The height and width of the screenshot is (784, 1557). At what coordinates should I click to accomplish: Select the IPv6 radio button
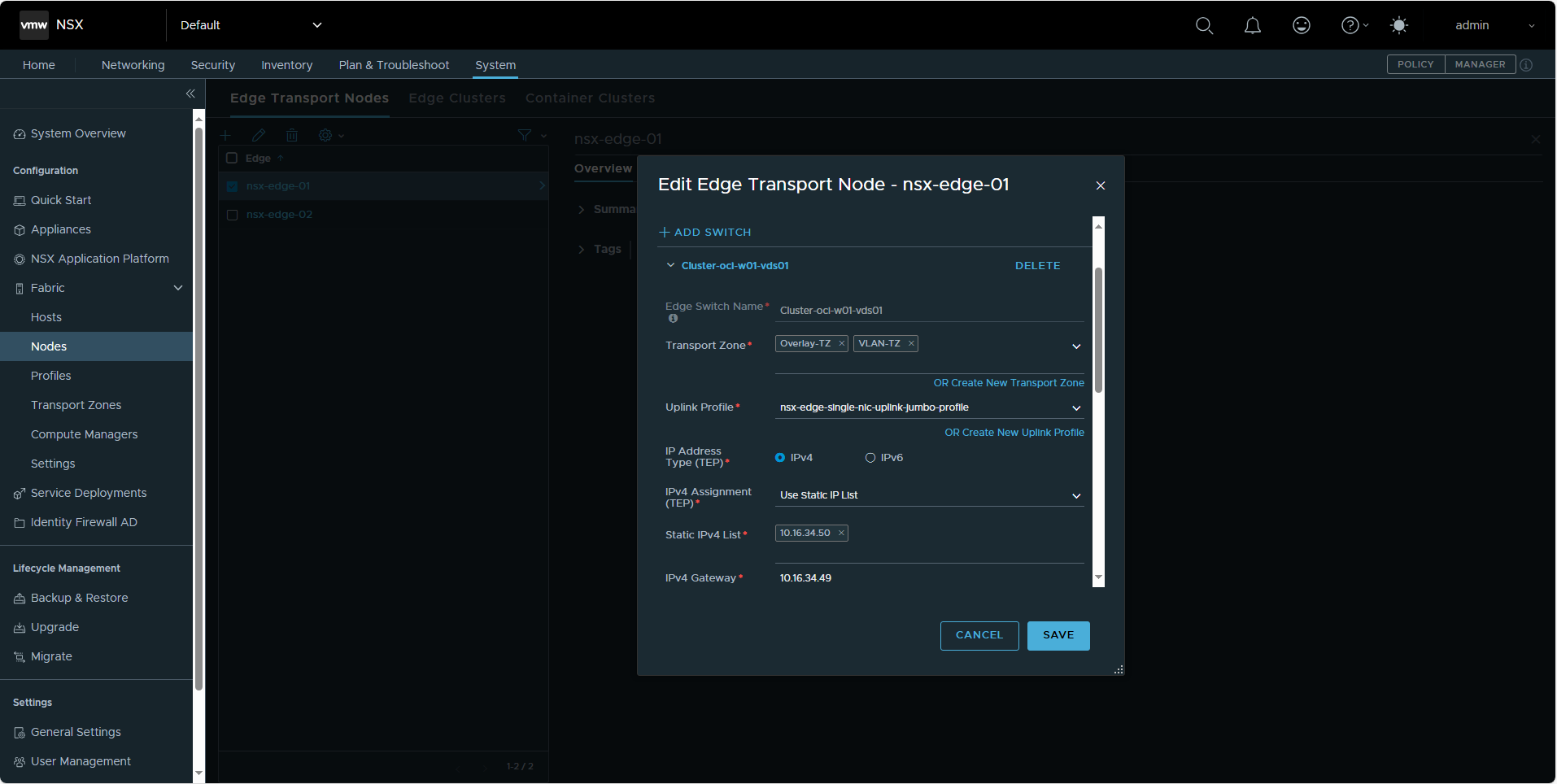click(870, 458)
